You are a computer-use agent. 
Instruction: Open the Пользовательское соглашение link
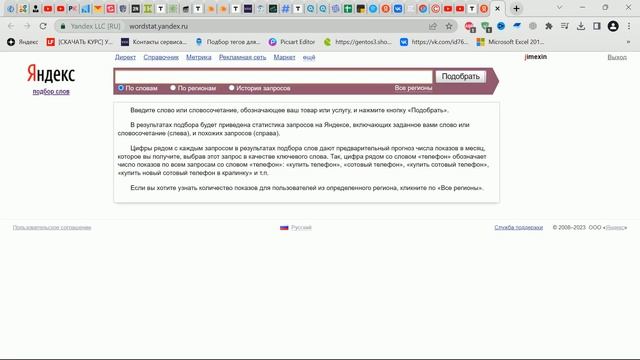pyautogui.click(x=52, y=227)
